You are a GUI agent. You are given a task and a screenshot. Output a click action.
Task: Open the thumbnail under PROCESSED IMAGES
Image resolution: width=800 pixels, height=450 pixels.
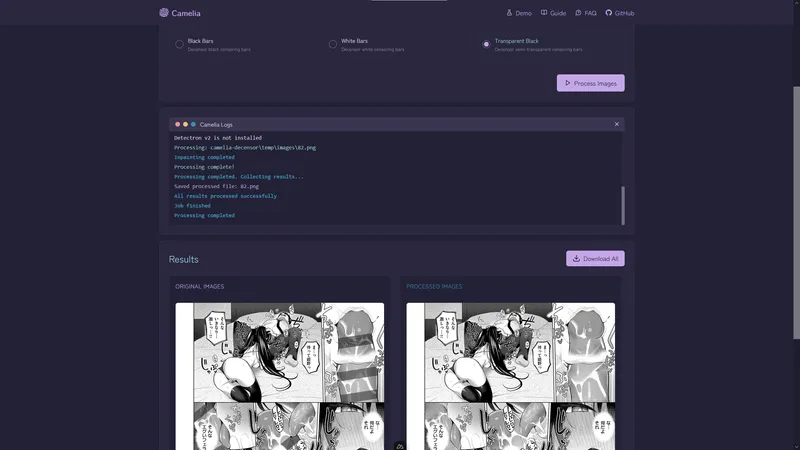(511, 377)
